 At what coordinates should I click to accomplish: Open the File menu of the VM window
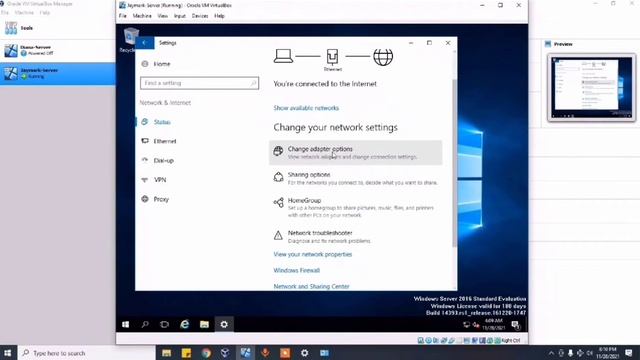coord(122,16)
